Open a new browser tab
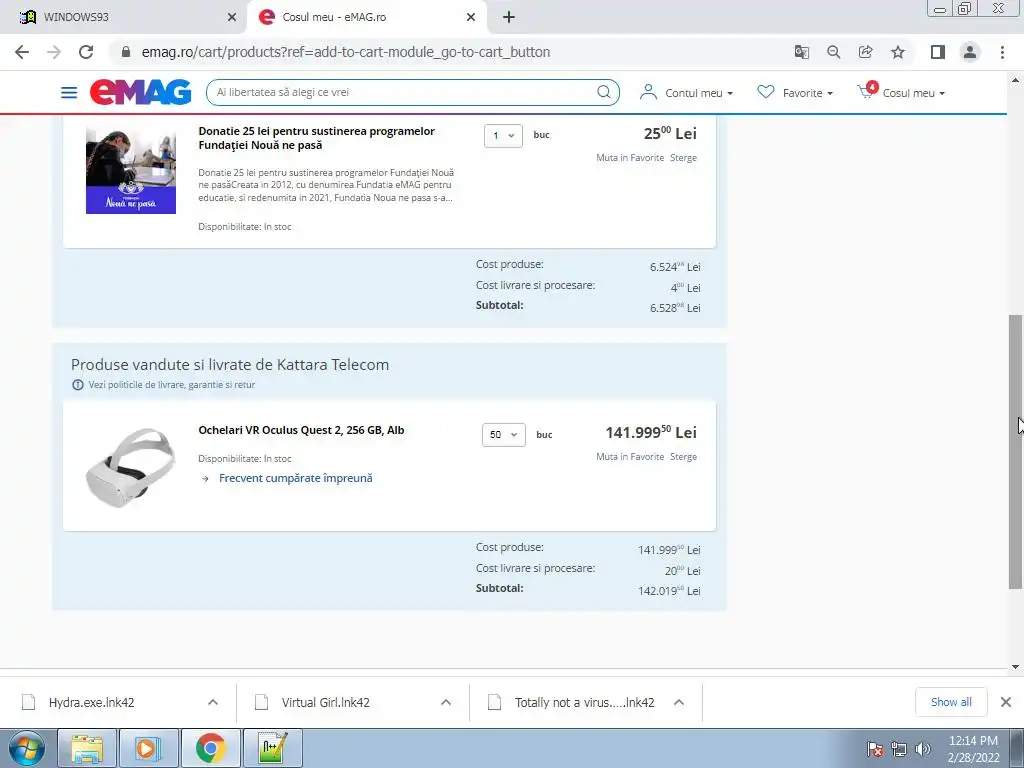Viewport: 1024px width, 768px height. [x=509, y=17]
